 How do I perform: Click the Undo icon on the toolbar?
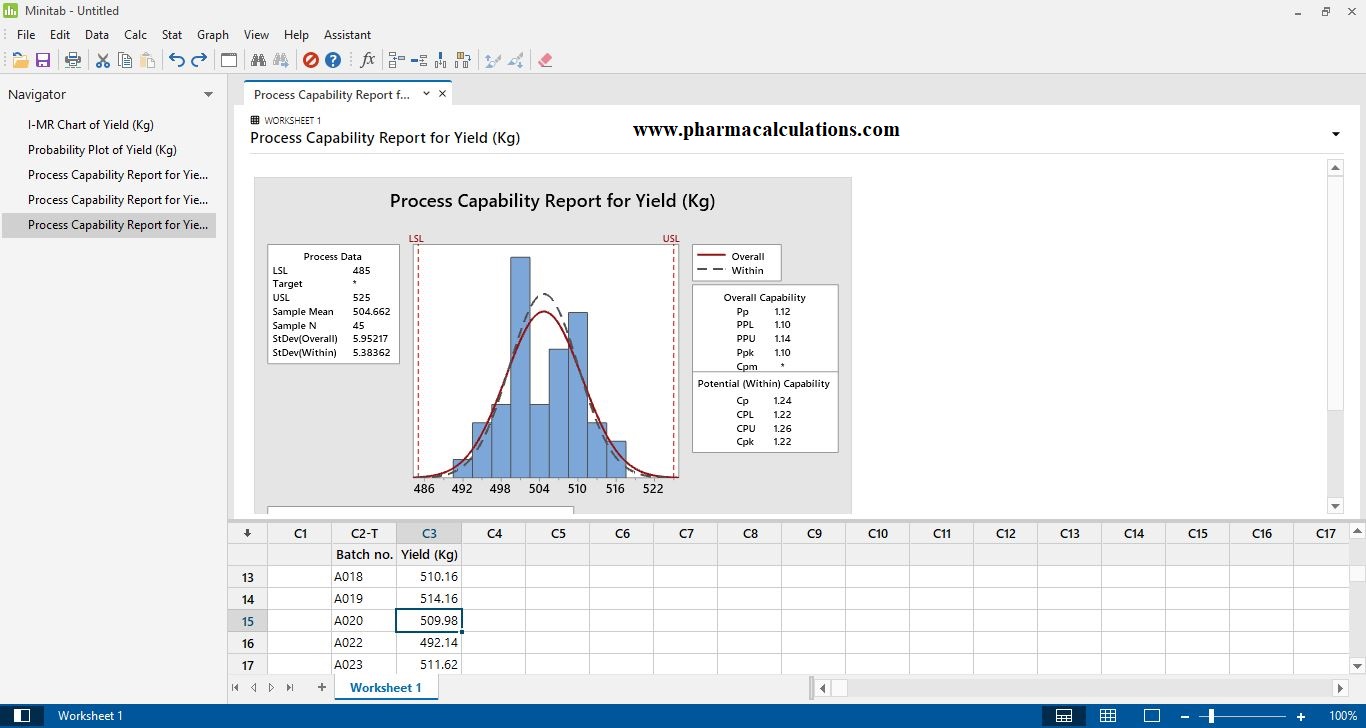pyautogui.click(x=176, y=59)
